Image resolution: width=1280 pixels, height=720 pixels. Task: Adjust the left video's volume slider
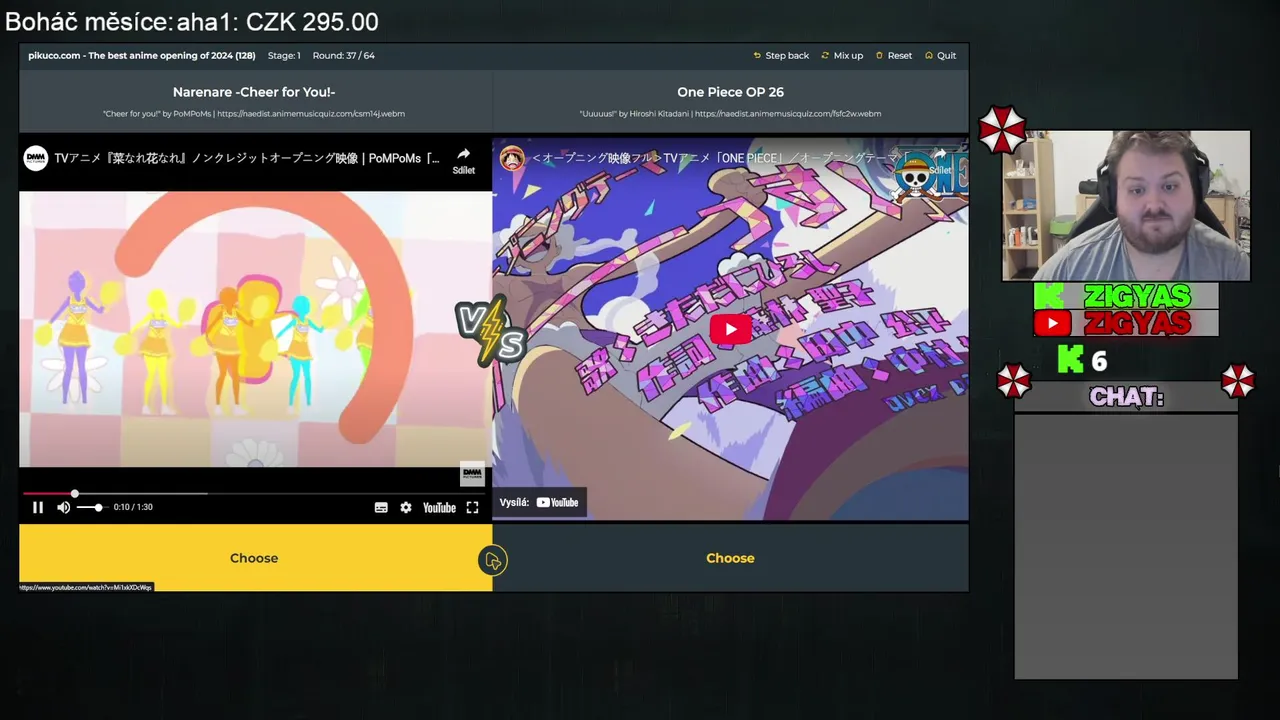(90, 507)
